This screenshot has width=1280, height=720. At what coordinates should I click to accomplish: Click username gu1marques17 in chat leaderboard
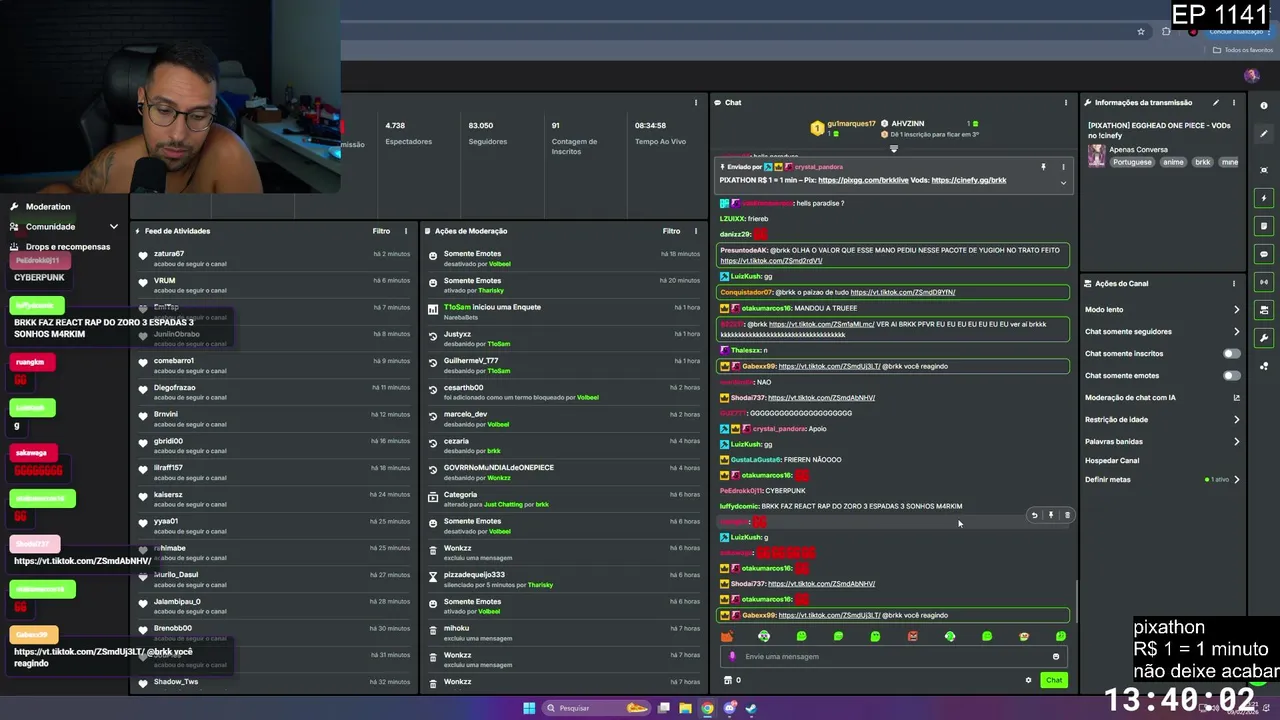tap(851, 123)
